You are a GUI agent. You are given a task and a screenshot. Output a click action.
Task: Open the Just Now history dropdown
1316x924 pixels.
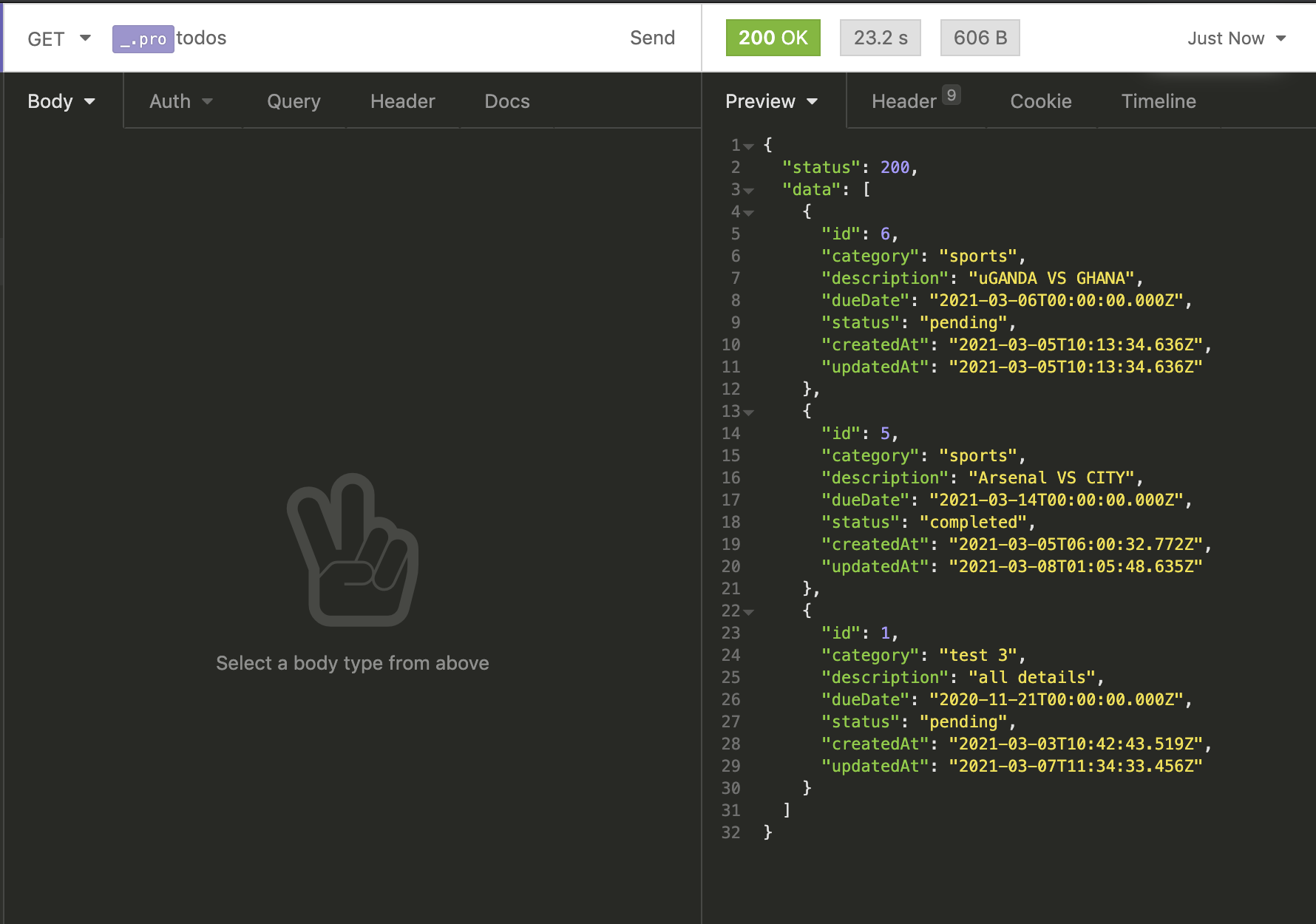(x=1237, y=38)
